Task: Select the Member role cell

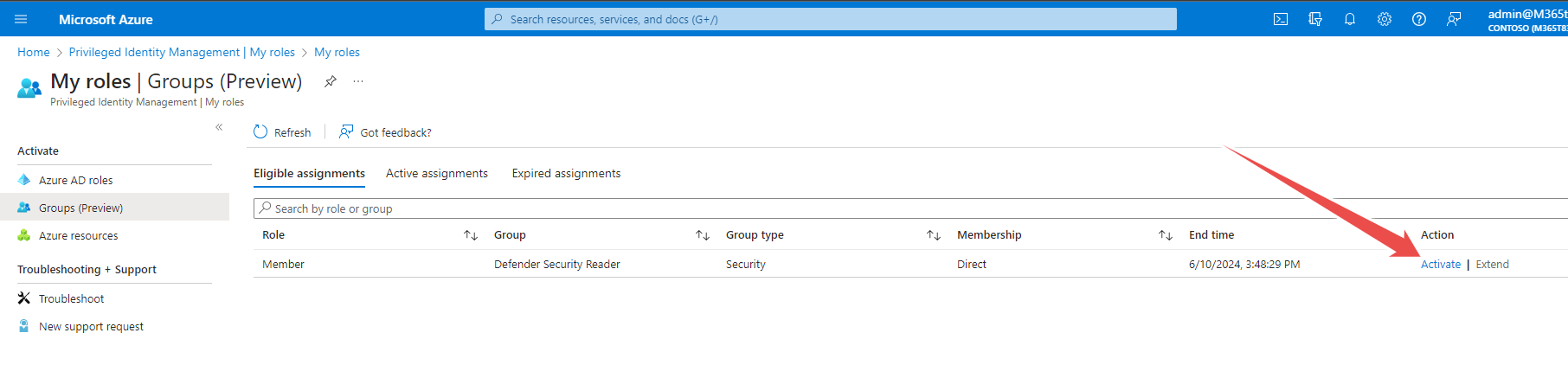Action: tap(283, 265)
